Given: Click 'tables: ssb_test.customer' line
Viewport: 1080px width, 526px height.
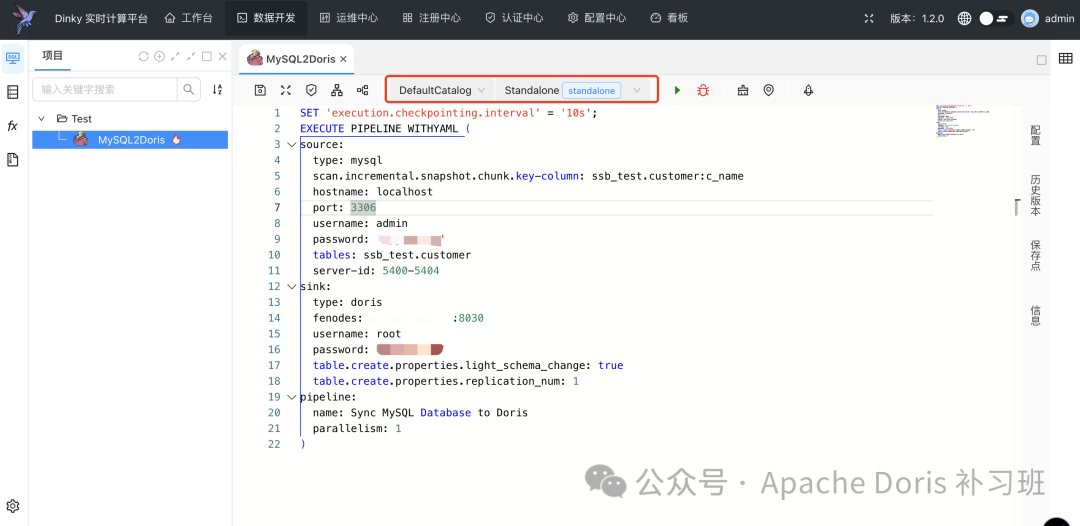Looking at the screenshot, I should click(x=392, y=255).
